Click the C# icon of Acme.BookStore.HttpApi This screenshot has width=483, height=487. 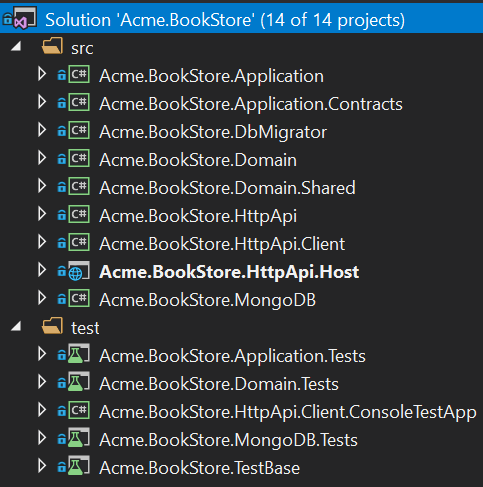point(79,214)
